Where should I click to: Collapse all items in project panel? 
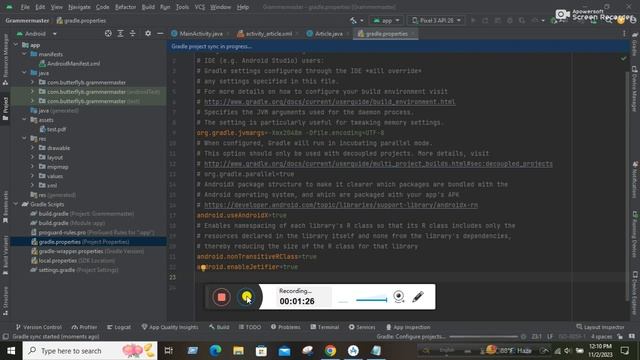click(133, 33)
